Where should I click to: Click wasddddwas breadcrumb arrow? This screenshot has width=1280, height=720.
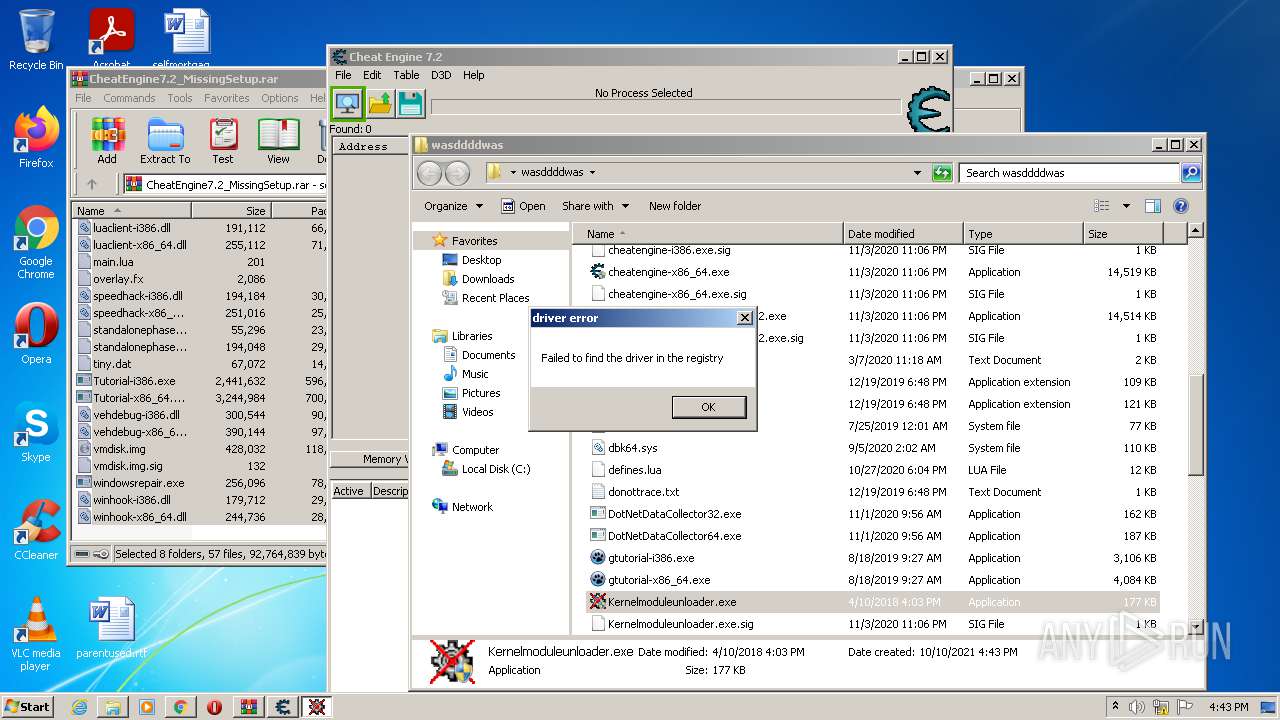(x=592, y=173)
